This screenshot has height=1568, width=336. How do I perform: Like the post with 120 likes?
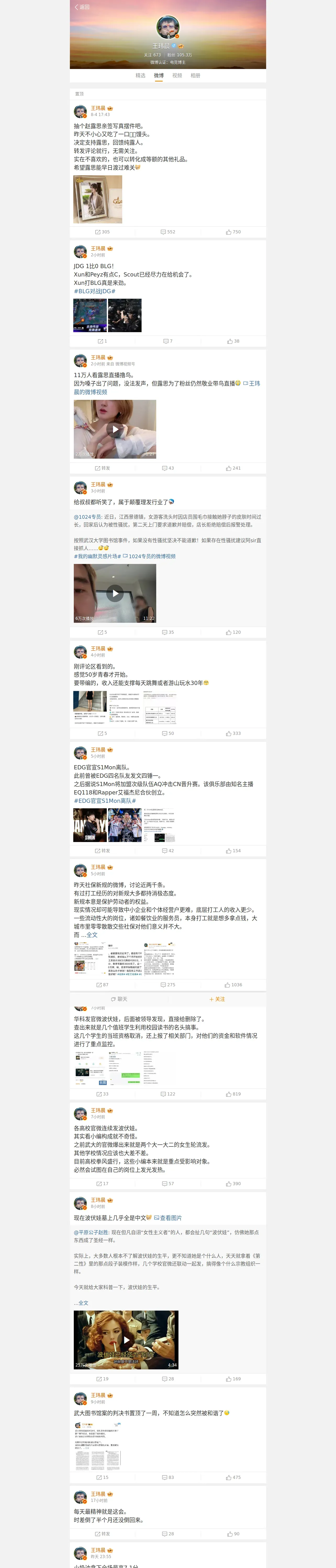tap(234, 632)
